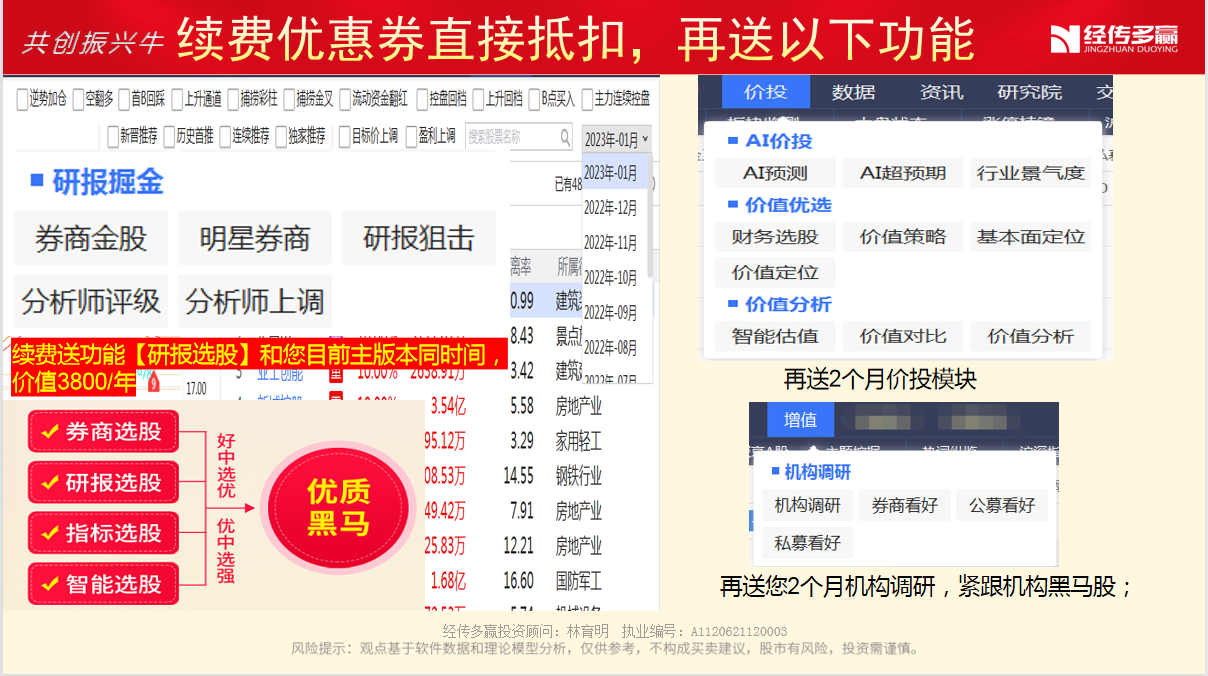The image size is (1208, 676).
Task: Click the red 研报选股 button
Action: click(x=103, y=482)
